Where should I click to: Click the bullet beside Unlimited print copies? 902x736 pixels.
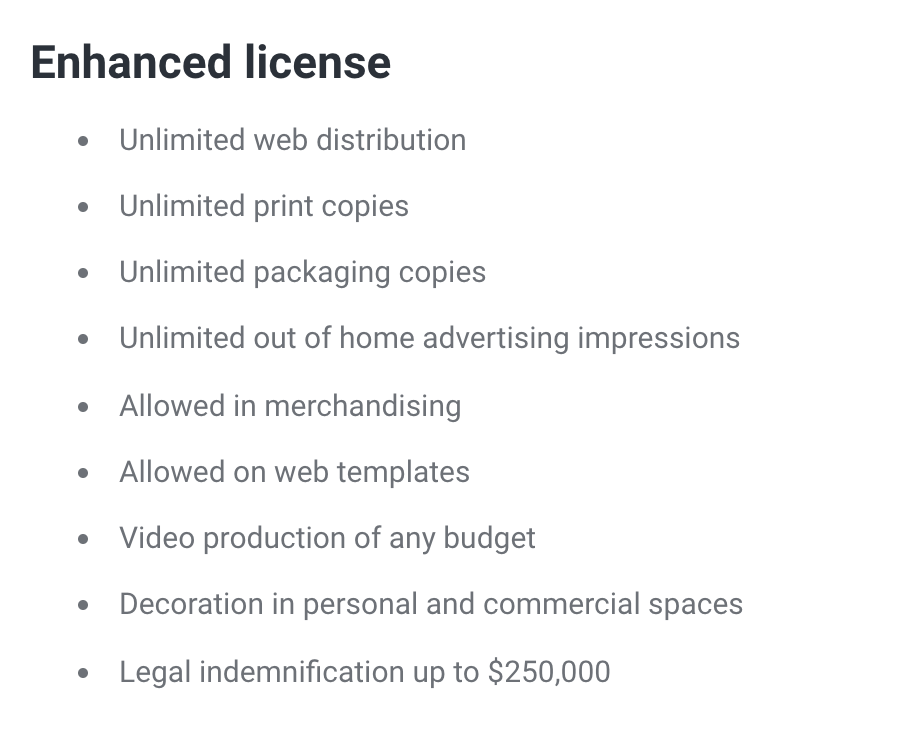click(x=83, y=207)
